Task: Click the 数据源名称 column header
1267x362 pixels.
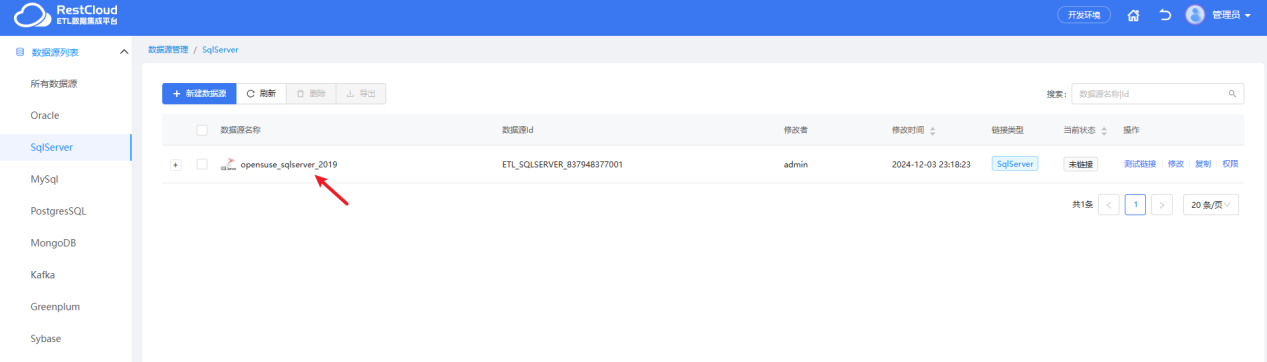Action: click(x=240, y=130)
